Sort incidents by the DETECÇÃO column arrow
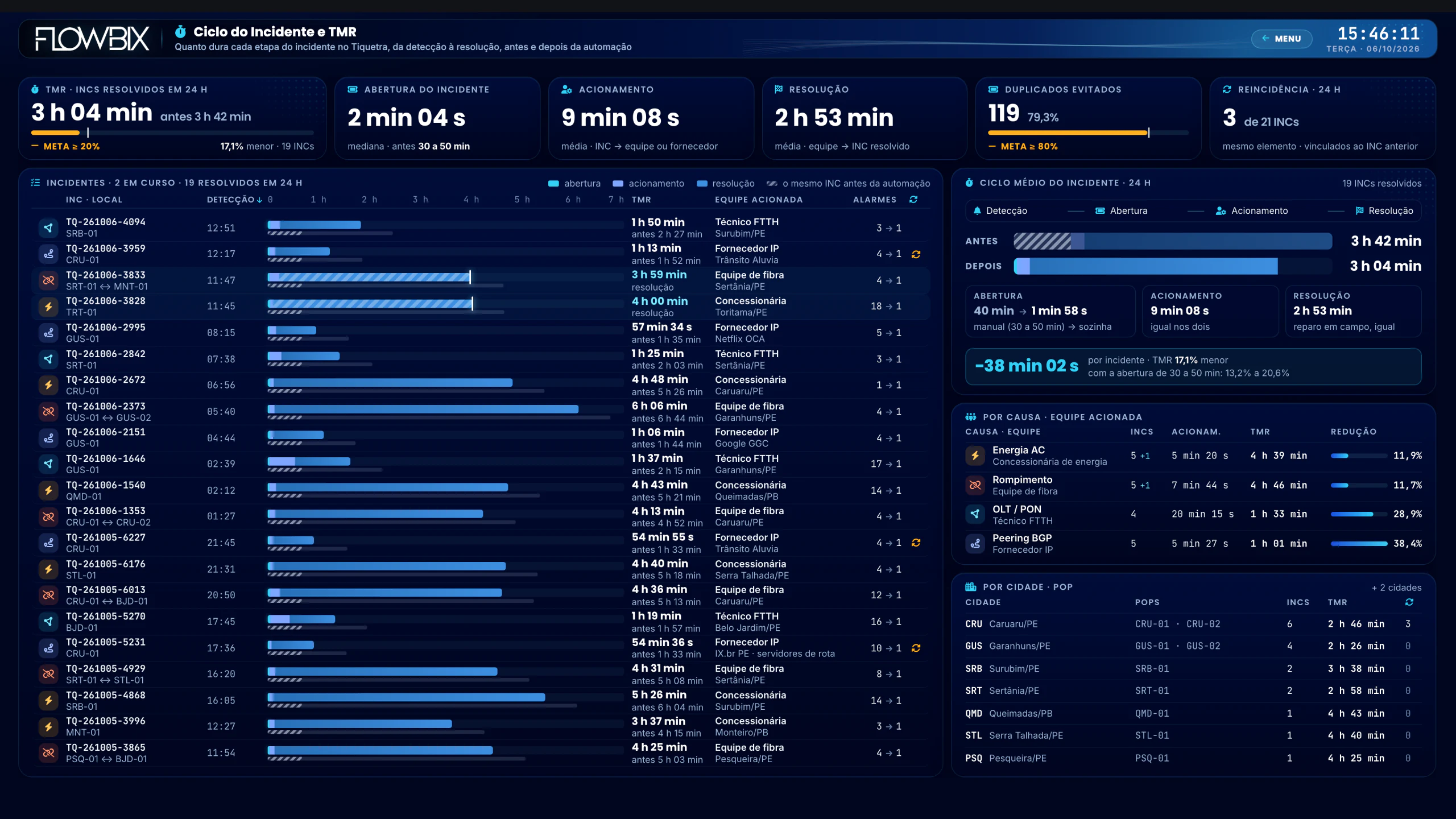 click(x=260, y=200)
